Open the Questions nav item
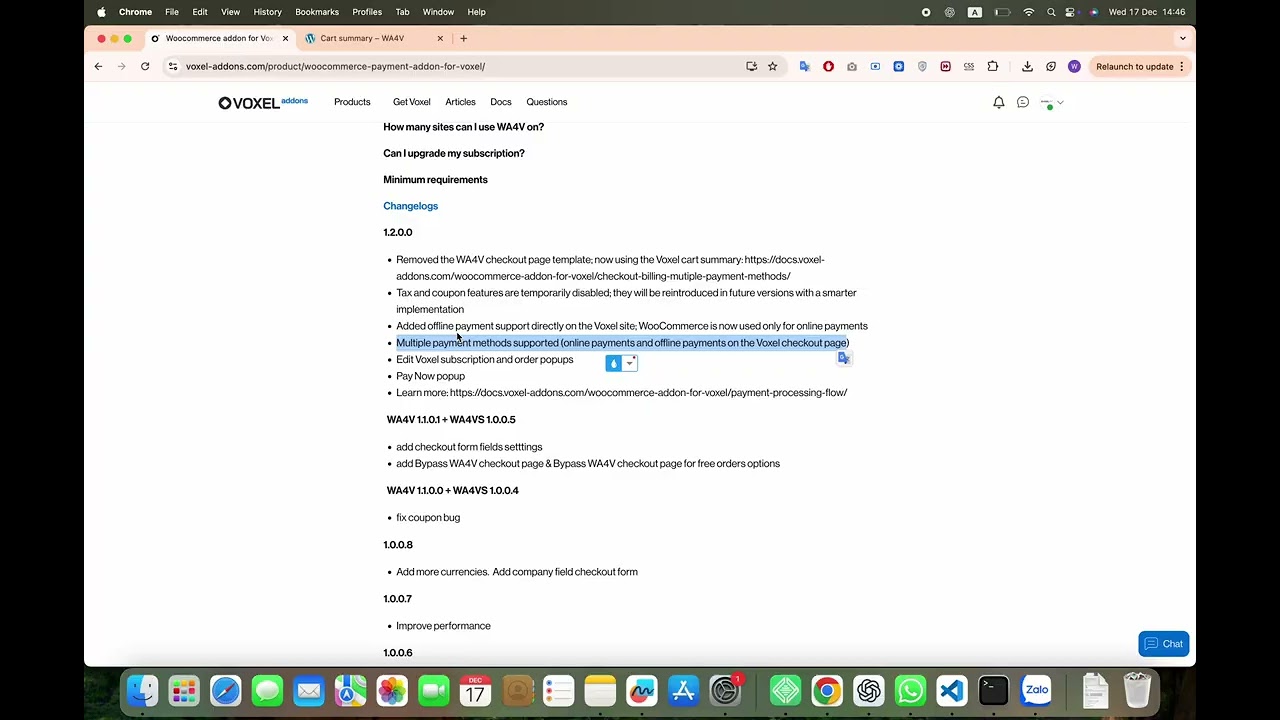Screen dimensions: 1280x720 [x=547, y=102]
